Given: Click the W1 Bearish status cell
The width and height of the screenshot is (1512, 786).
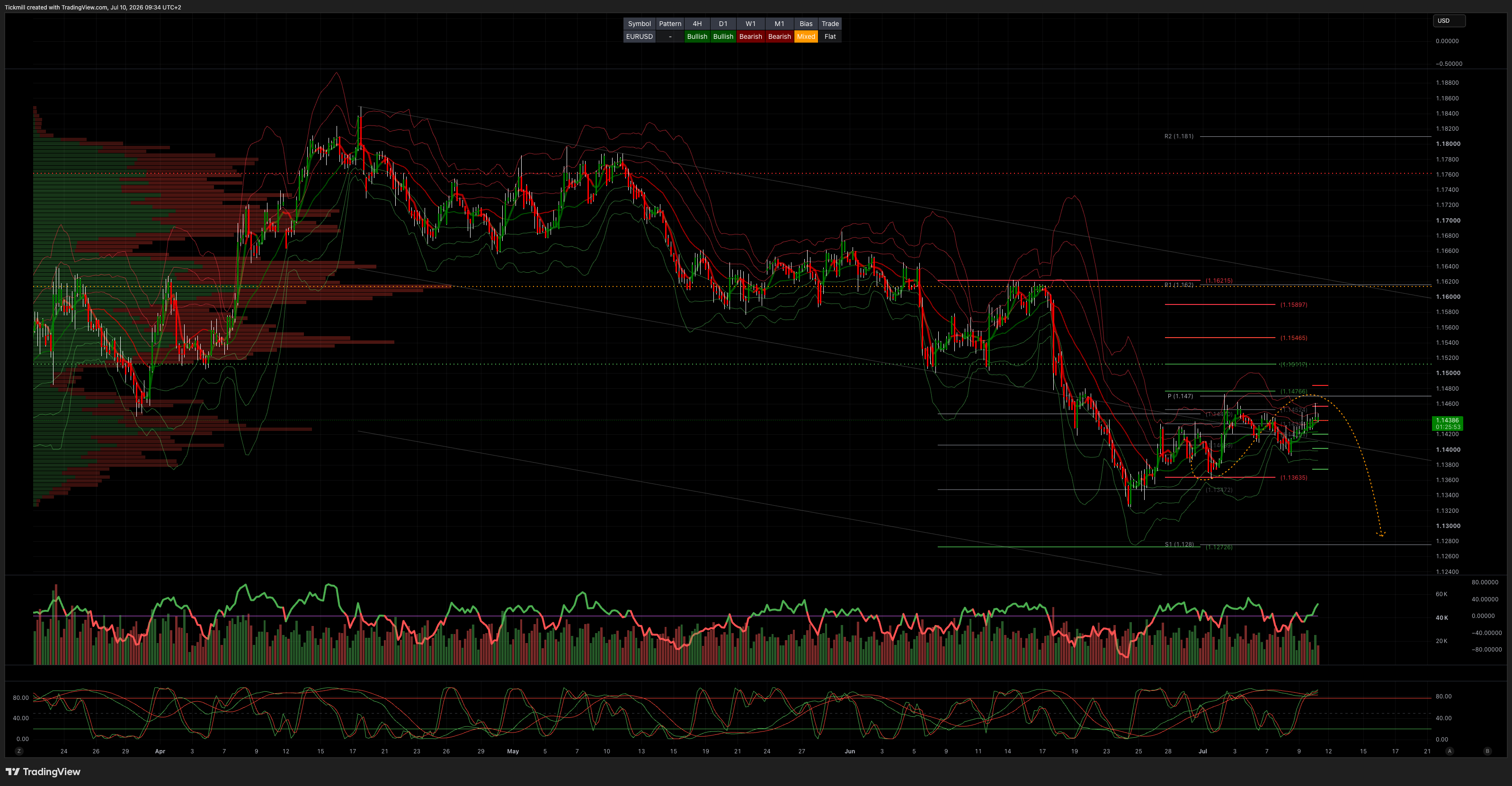Looking at the screenshot, I should [750, 36].
